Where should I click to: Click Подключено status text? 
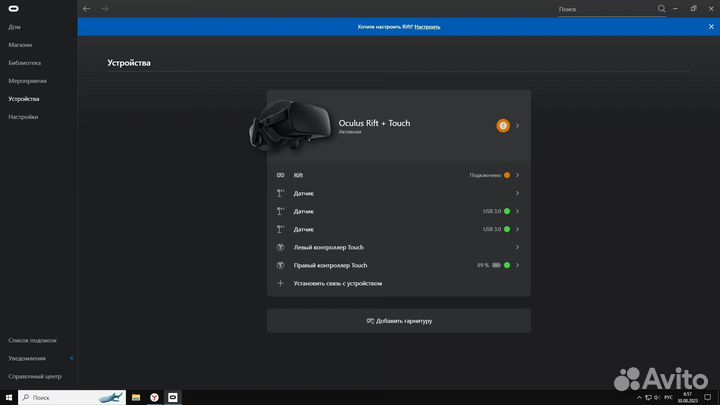coord(485,175)
